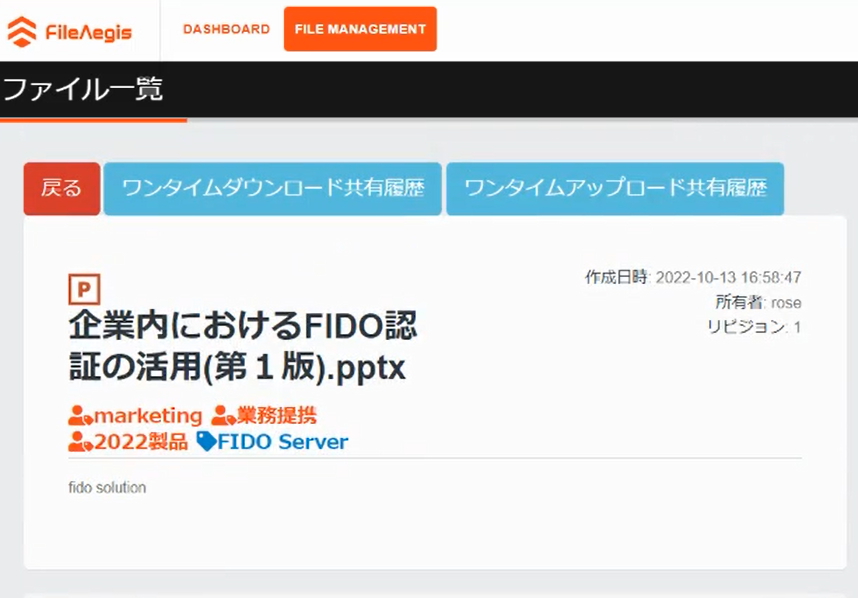
Task: Select the marketing group label
Action: (148, 416)
